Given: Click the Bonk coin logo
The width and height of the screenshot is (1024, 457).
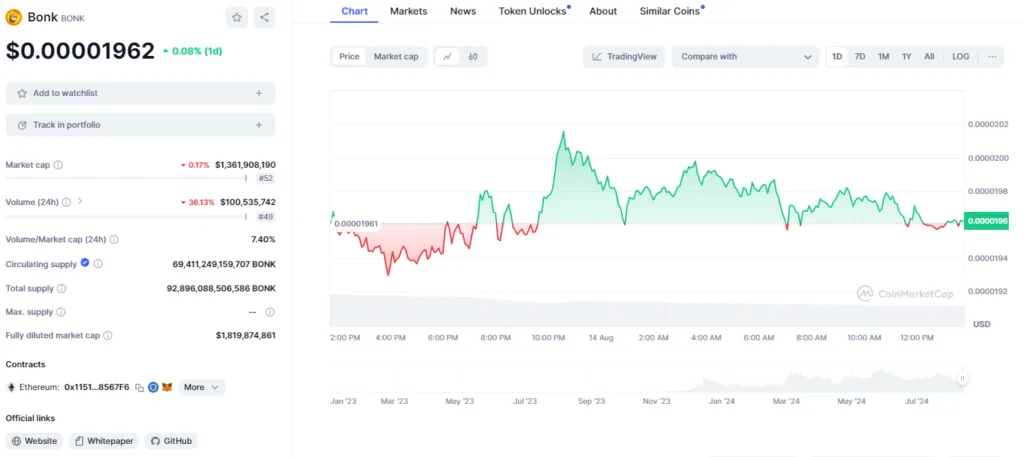Looking at the screenshot, I should 14,18.
